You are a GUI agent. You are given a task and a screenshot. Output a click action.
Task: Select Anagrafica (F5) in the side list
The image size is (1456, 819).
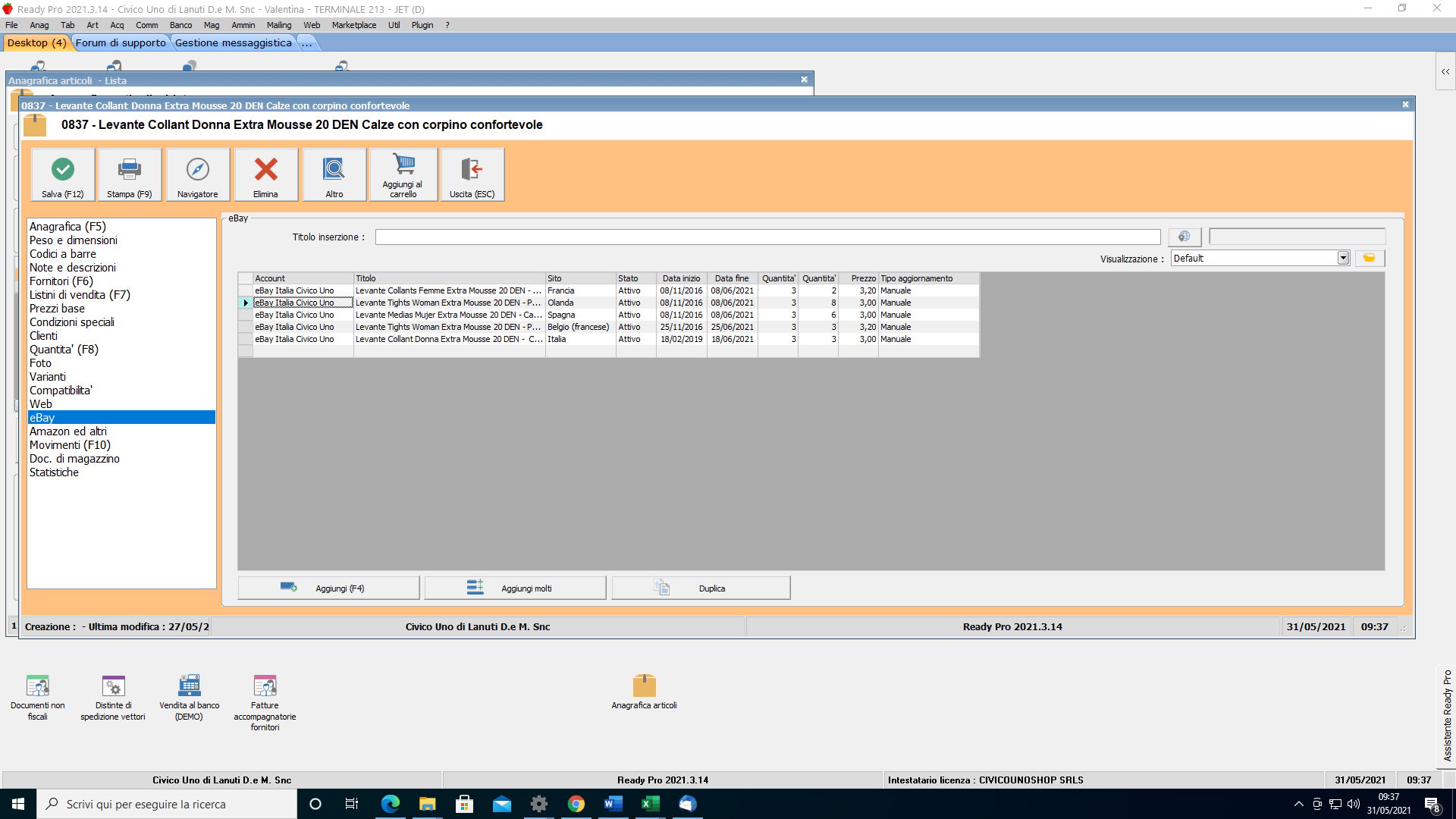pyautogui.click(x=121, y=227)
